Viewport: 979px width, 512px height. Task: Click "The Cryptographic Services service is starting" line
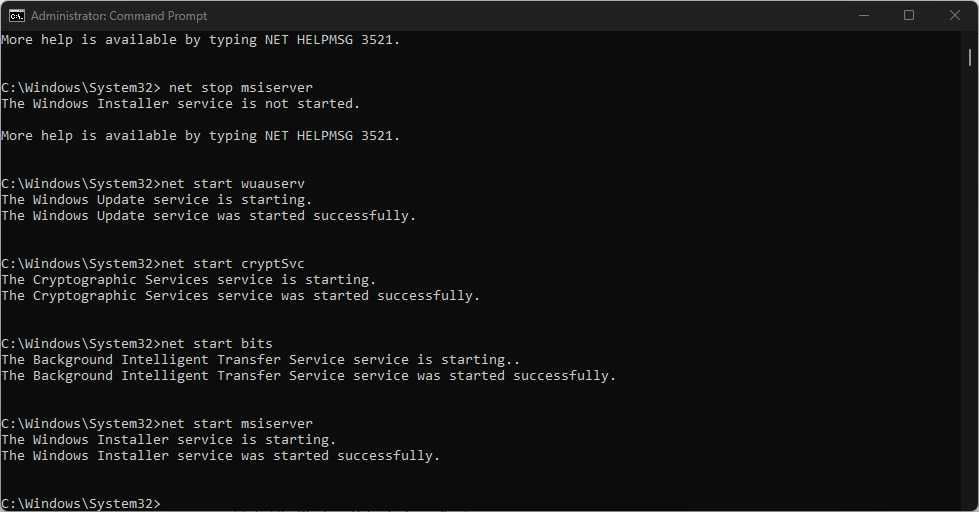click(x=188, y=280)
